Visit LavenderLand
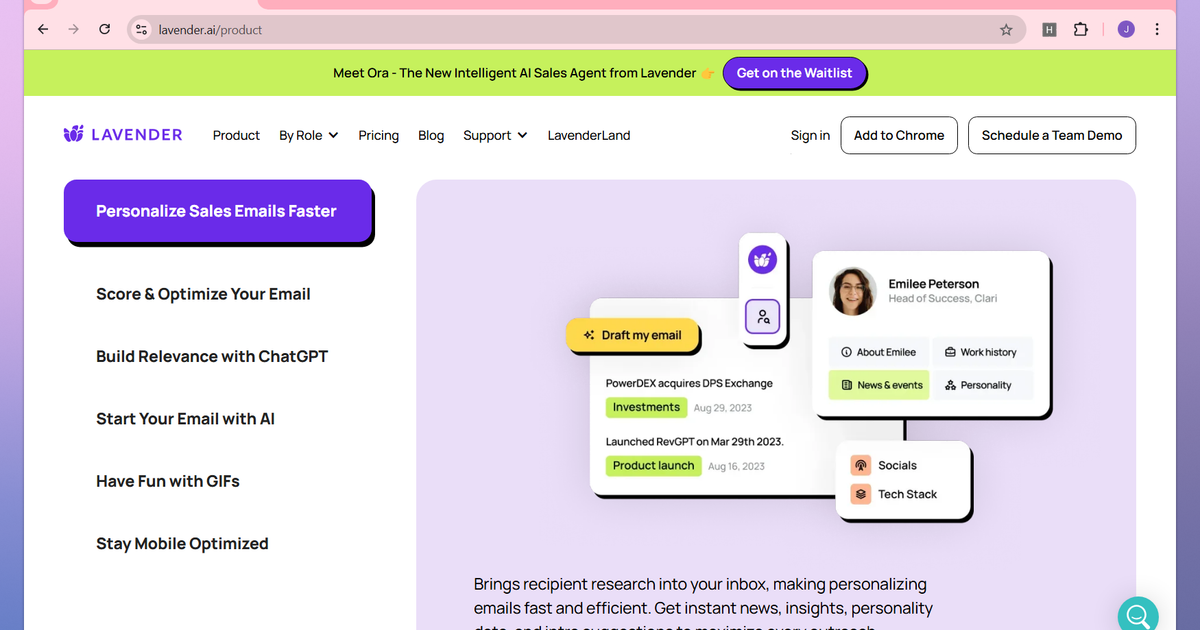Viewport: 1200px width, 630px height. [589, 135]
